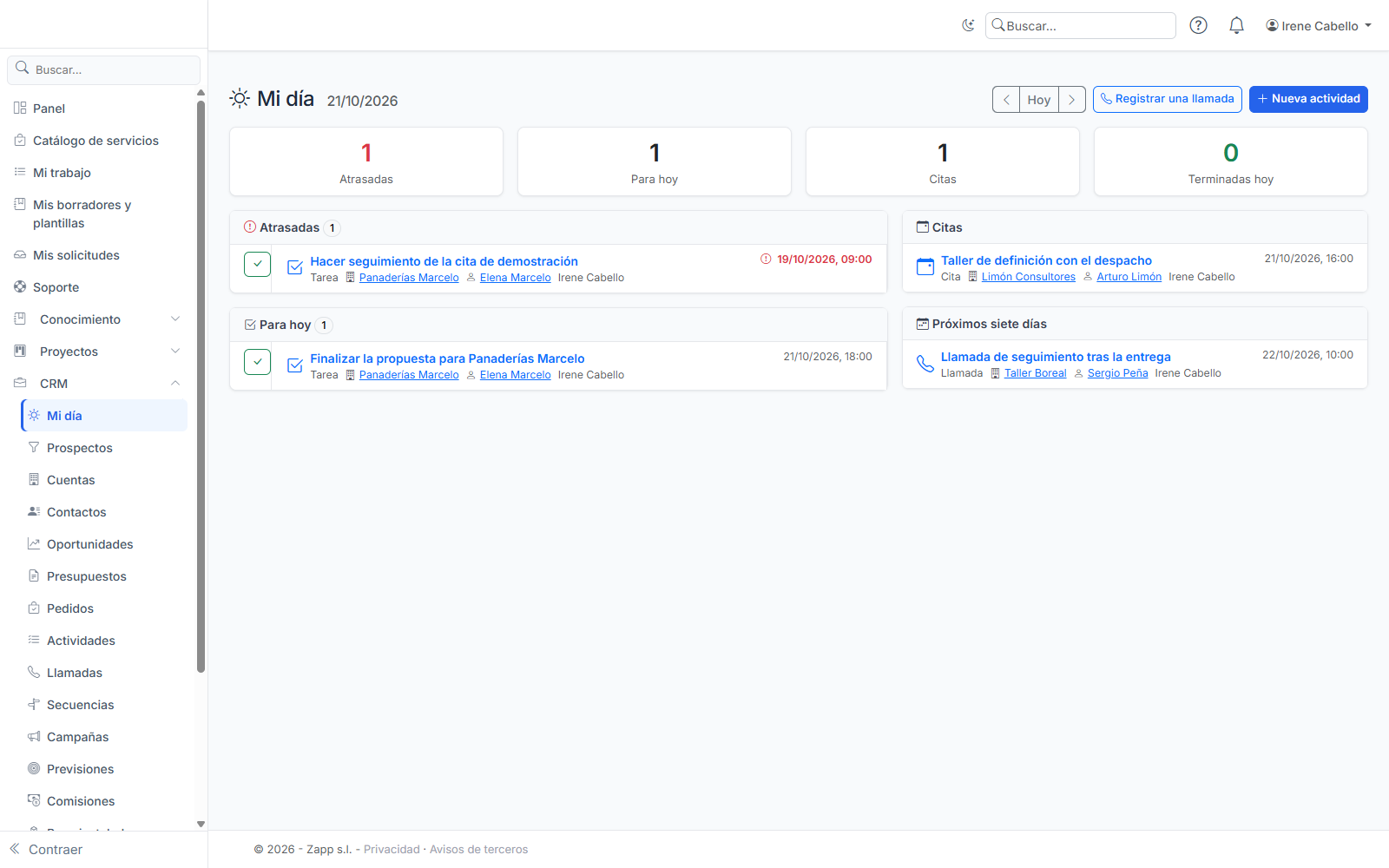Open Prospectos funnel item

(x=104, y=448)
